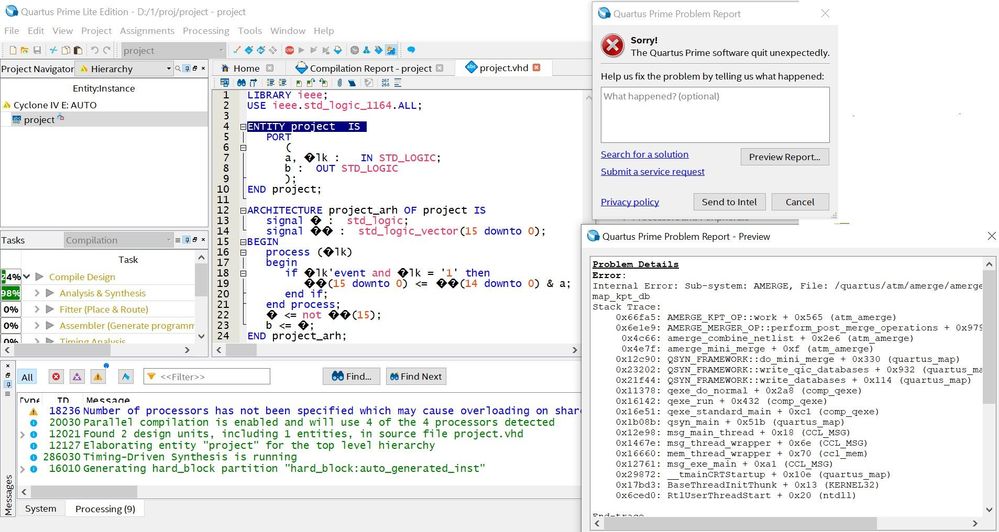Switch to the System messages tab
999x532 pixels.
pyautogui.click(x=41, y=508)
